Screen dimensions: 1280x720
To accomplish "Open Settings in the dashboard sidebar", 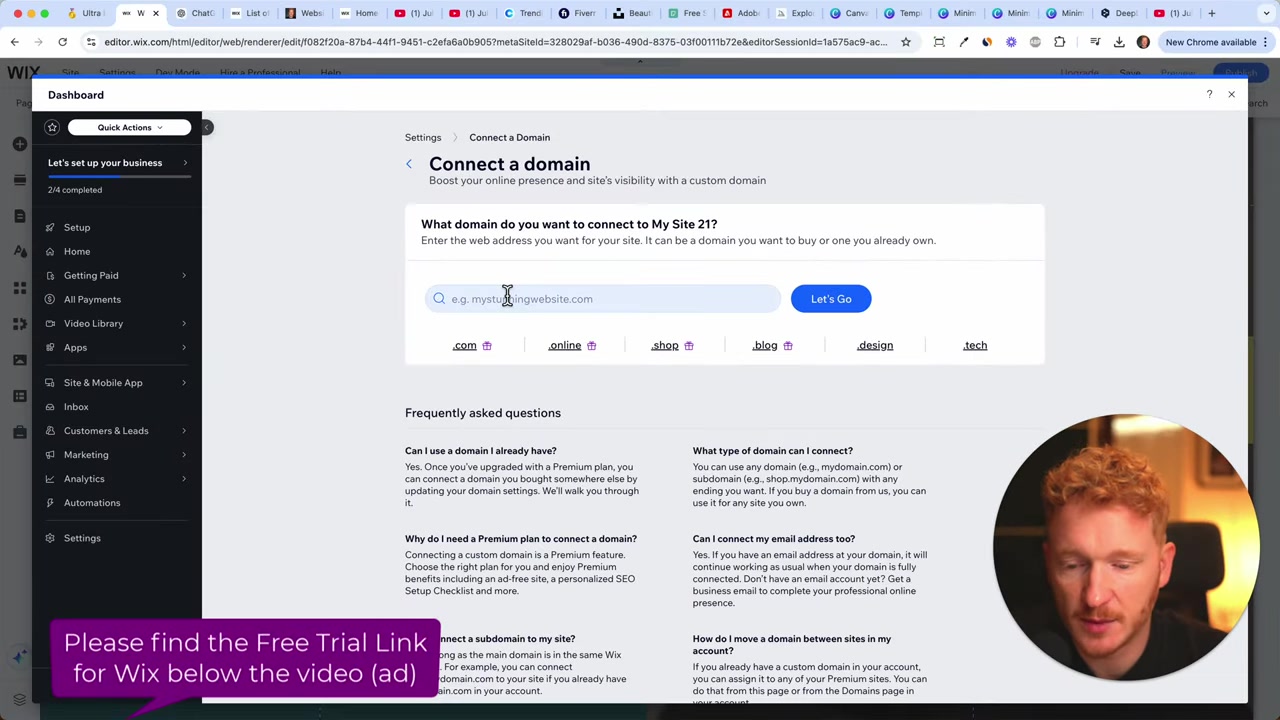I will point(82,538).
